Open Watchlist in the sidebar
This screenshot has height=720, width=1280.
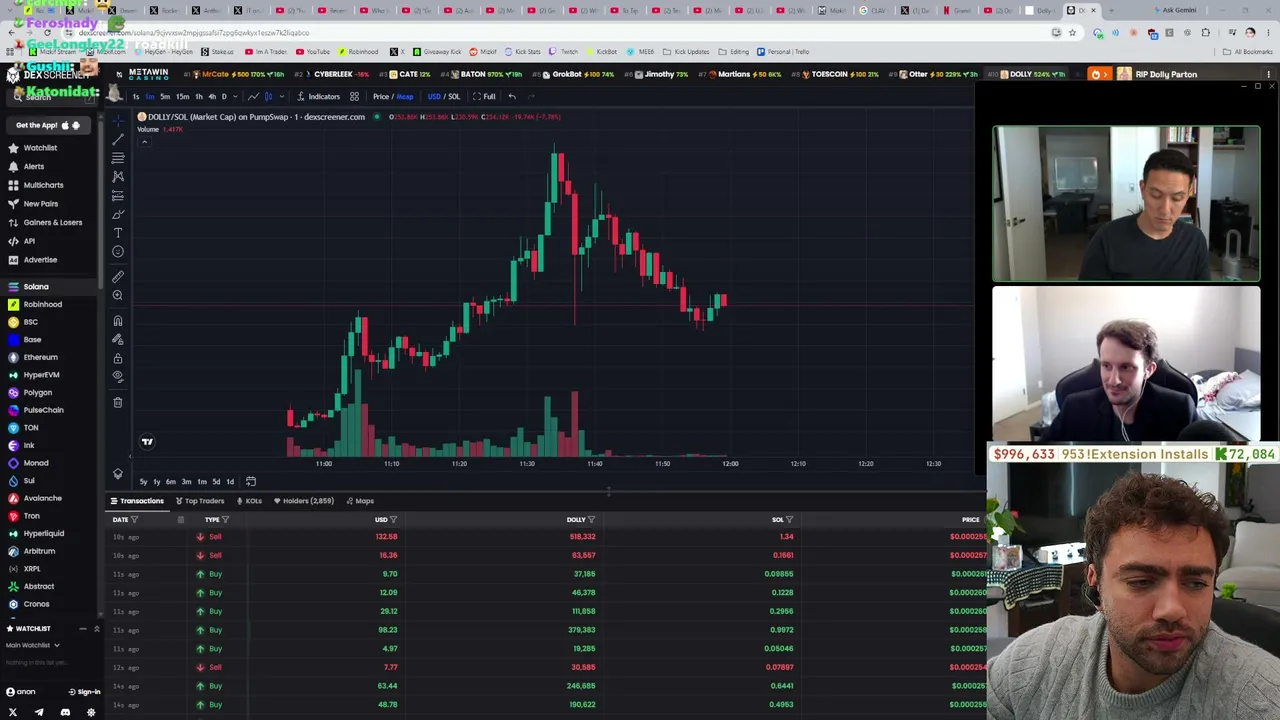40,148
